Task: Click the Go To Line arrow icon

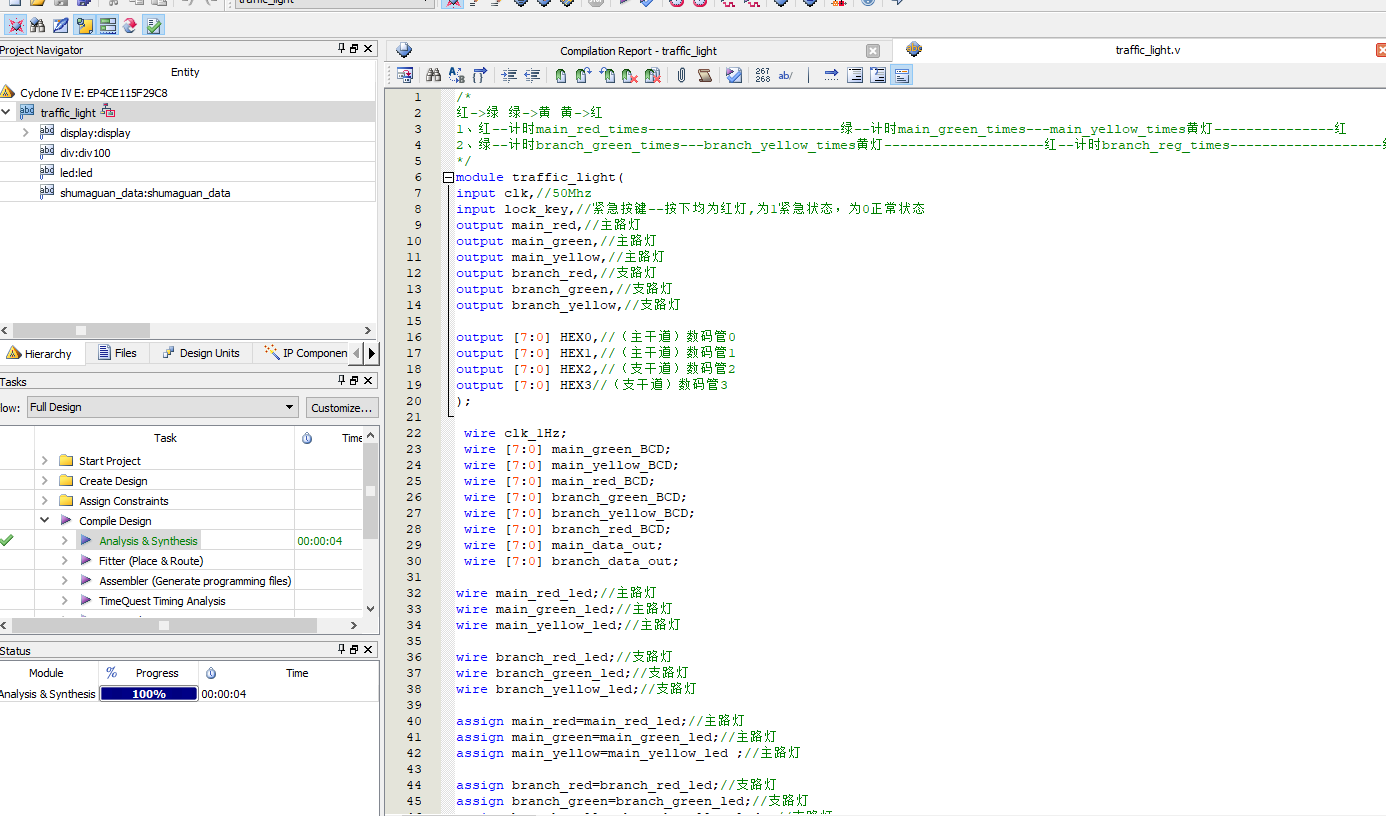Action: click(x=830, y=75)
